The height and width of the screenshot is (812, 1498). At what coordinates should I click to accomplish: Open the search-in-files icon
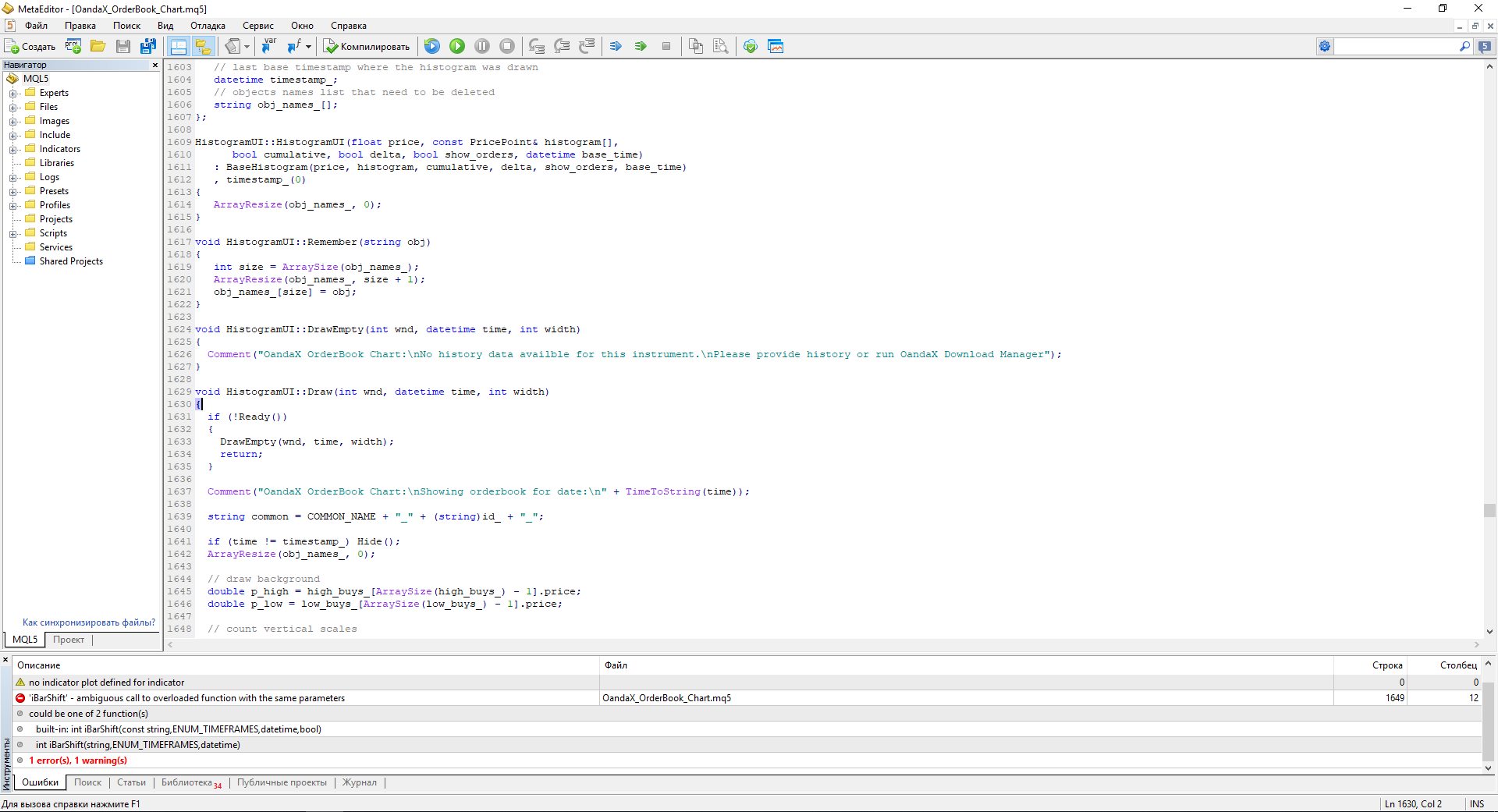pyautogui.click(x=720, y=47)
